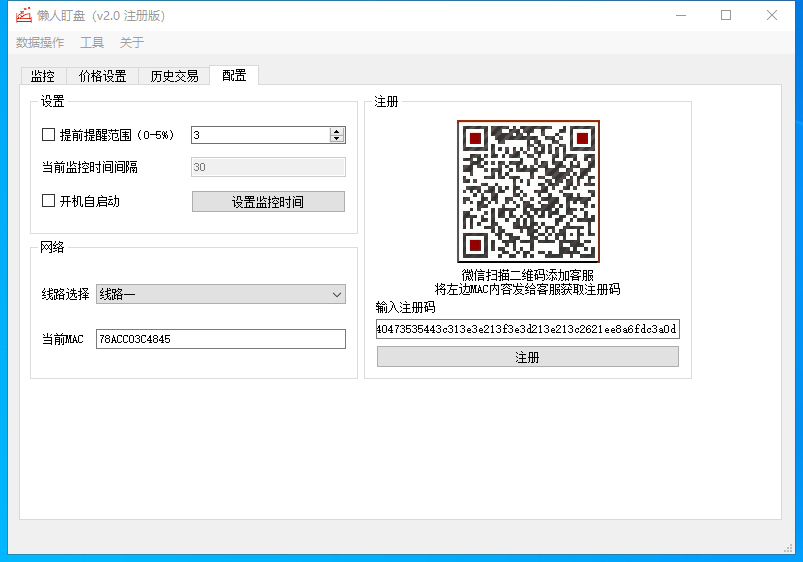Click the 当前MAC text field
Image resolution: width=803 pixels, height=562 pixels.
click(x=221, y=339)
